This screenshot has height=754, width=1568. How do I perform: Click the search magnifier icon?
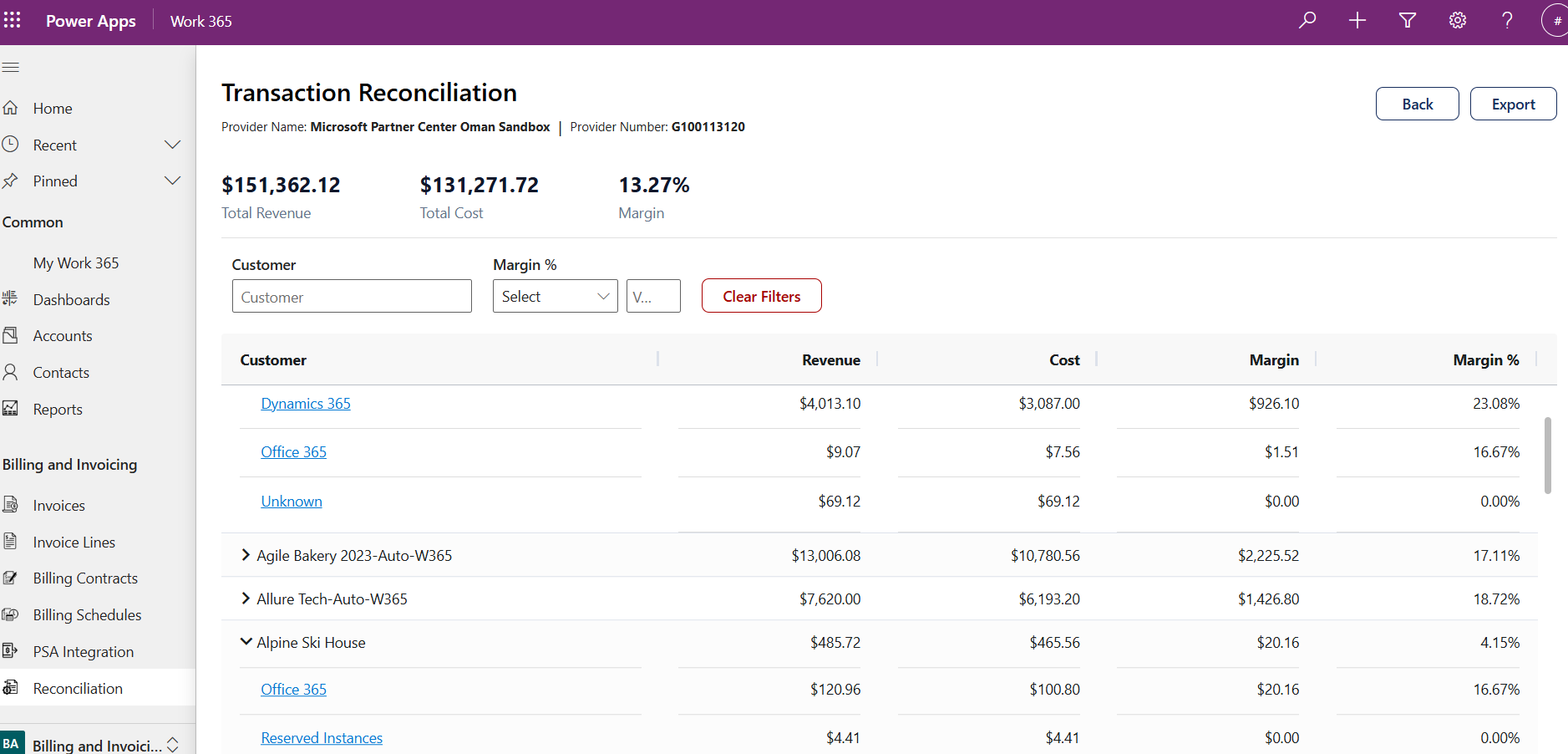1307,20
